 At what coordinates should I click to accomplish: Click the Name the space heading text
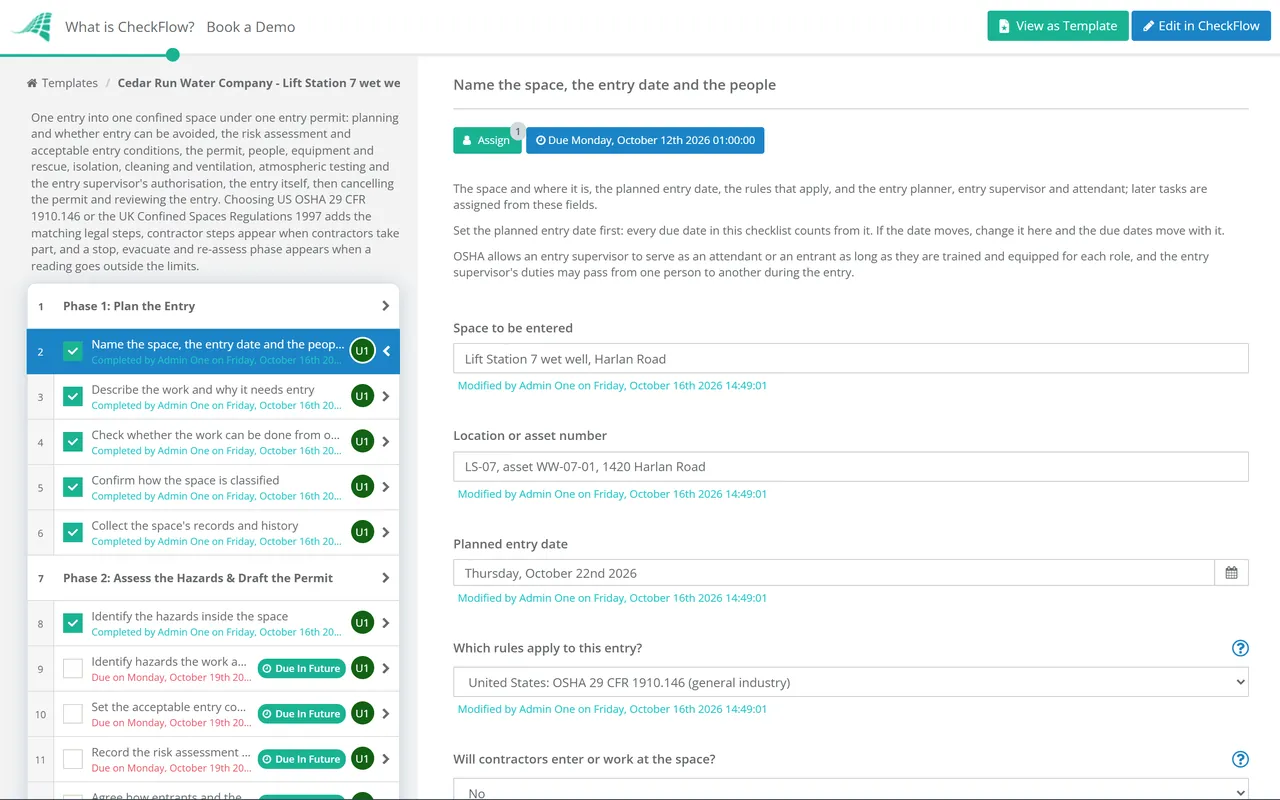(x=614, y=85)
